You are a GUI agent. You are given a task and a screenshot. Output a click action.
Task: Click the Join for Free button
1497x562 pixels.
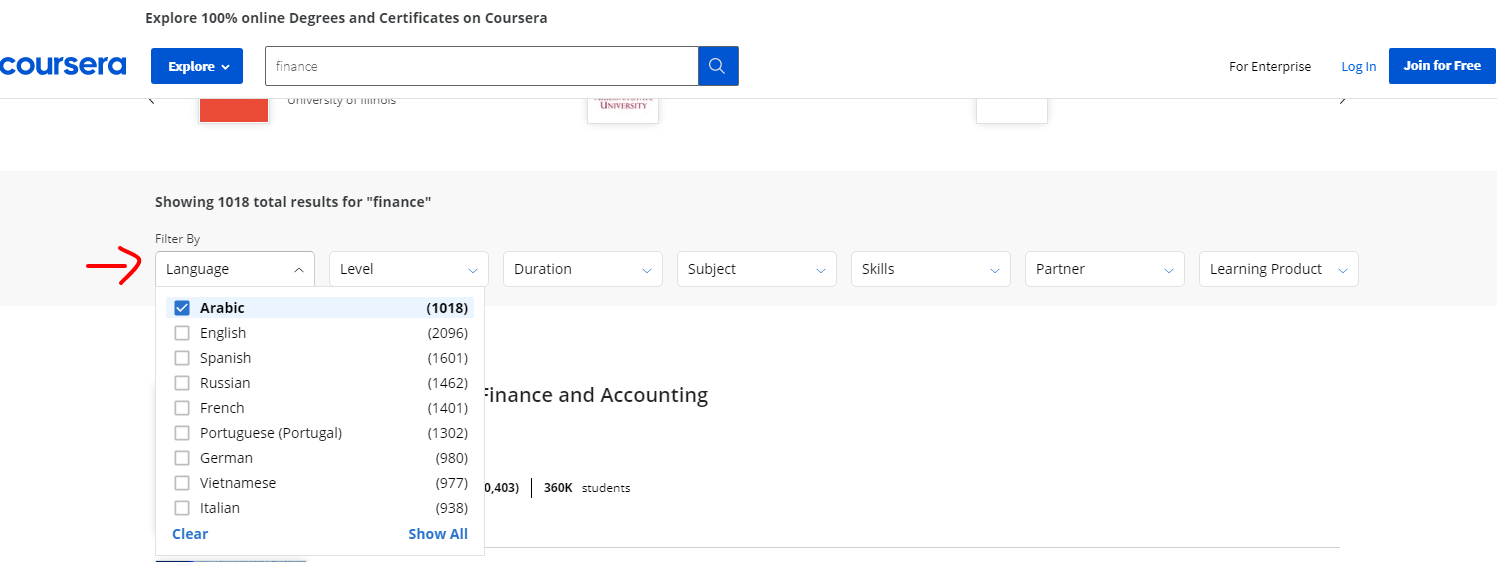pos(1442,66)
